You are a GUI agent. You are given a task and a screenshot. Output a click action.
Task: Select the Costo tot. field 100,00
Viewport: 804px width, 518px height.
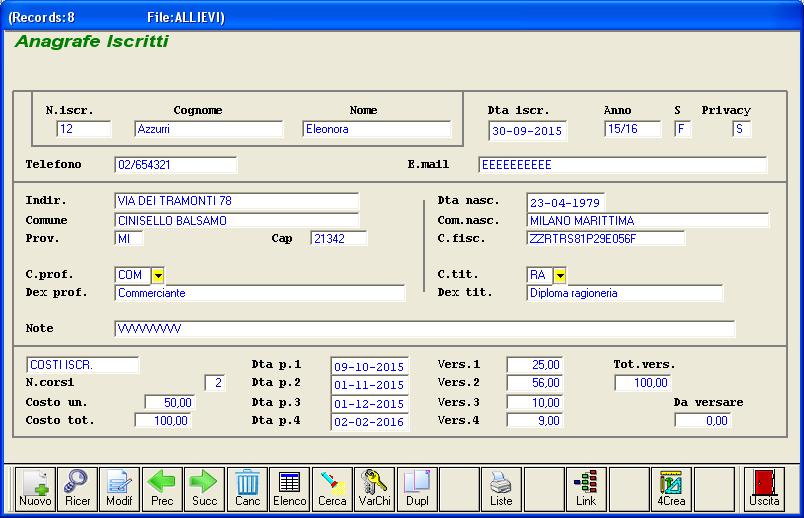pos(163,421)
